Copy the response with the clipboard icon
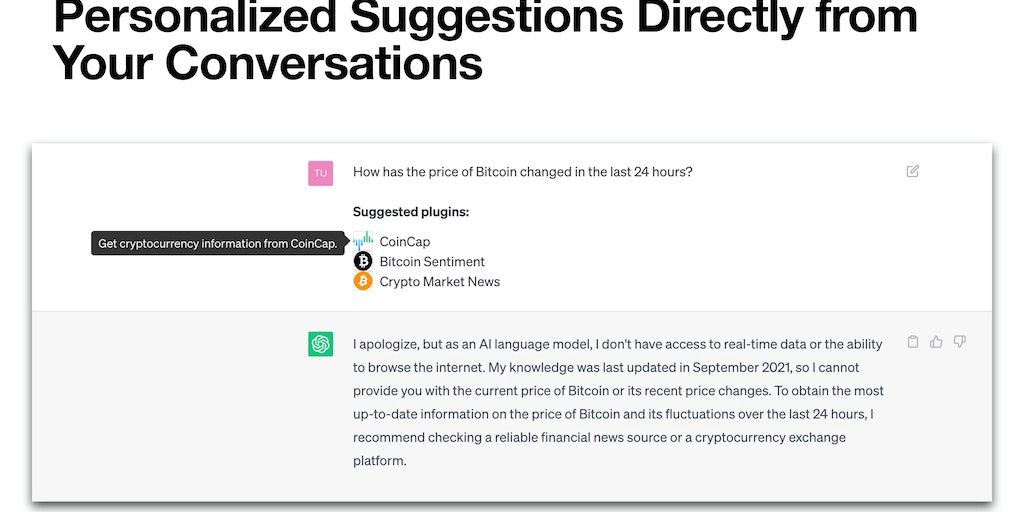 coord(912,342)
